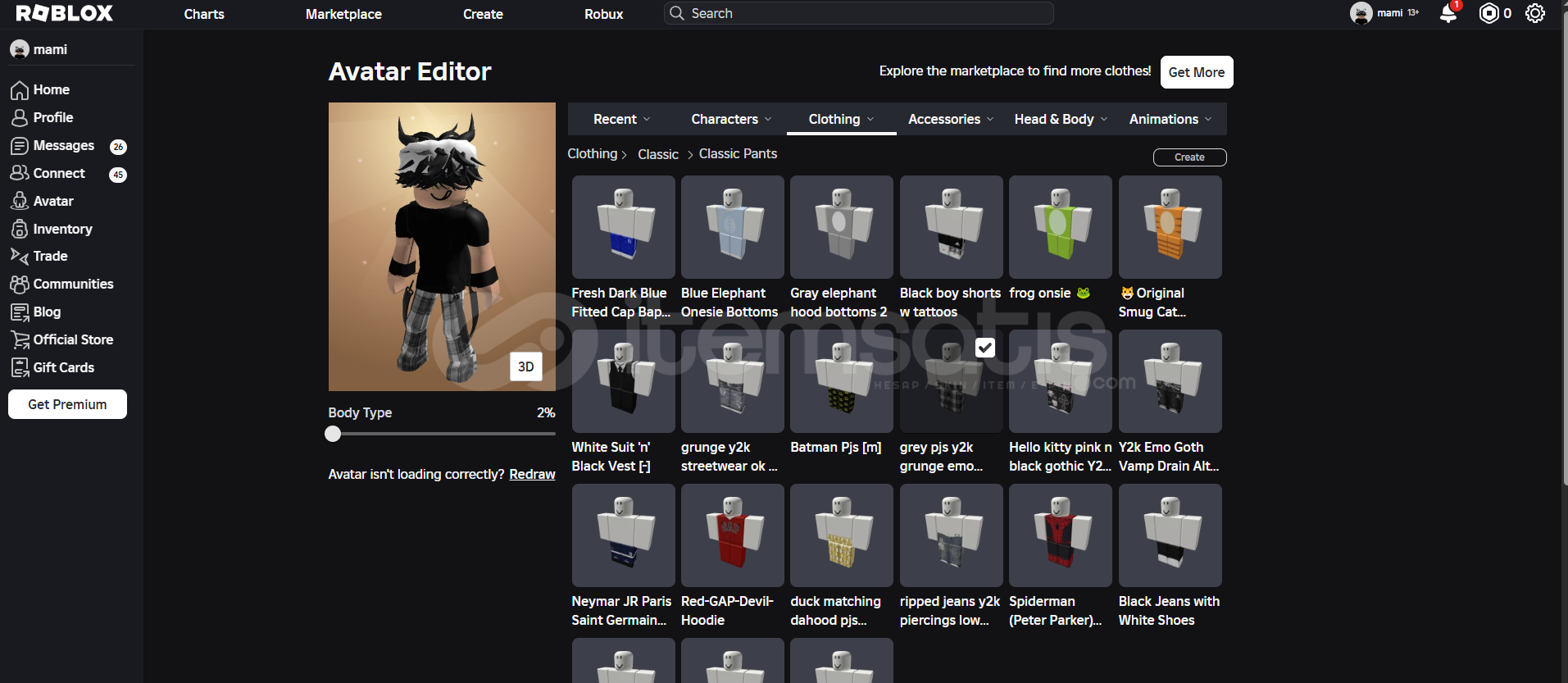Screen dimensions: 1568x683
Task: Select the frog onsie pants
Action: (x=1061, y=227)
